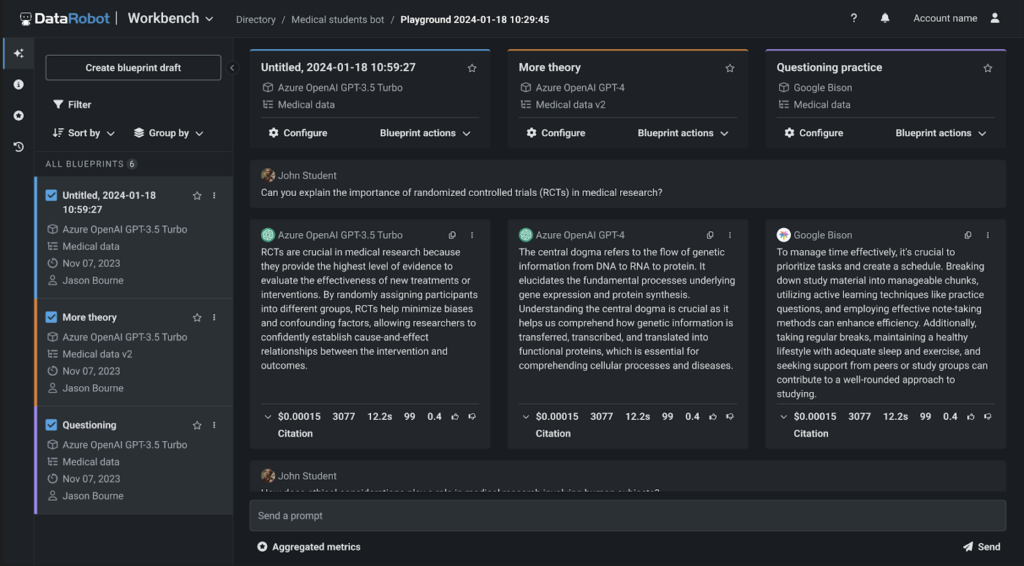1024x566 pixels.
Task: Collapse the GPT-3.5 Turbo citation chevron
Action: tap(268, 417)
